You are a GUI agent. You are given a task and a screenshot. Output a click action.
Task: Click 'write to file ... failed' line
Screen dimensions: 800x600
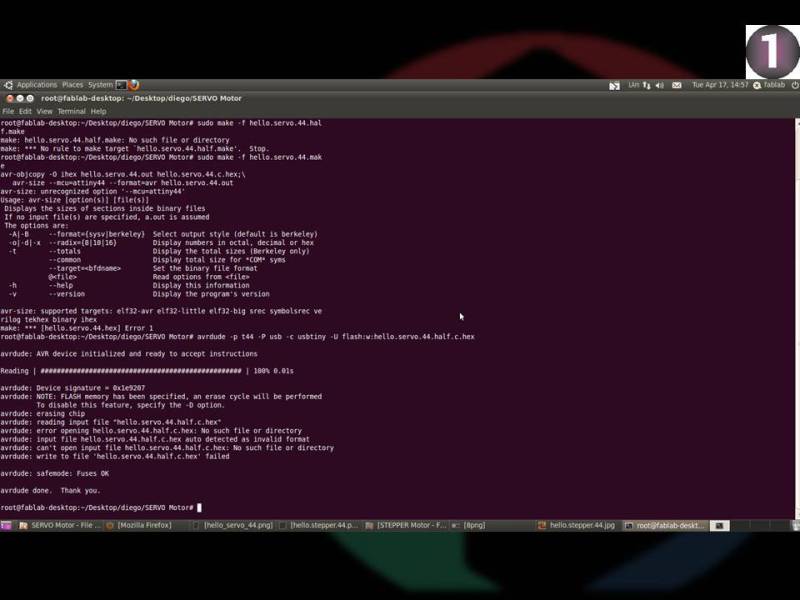click(115, 457)
